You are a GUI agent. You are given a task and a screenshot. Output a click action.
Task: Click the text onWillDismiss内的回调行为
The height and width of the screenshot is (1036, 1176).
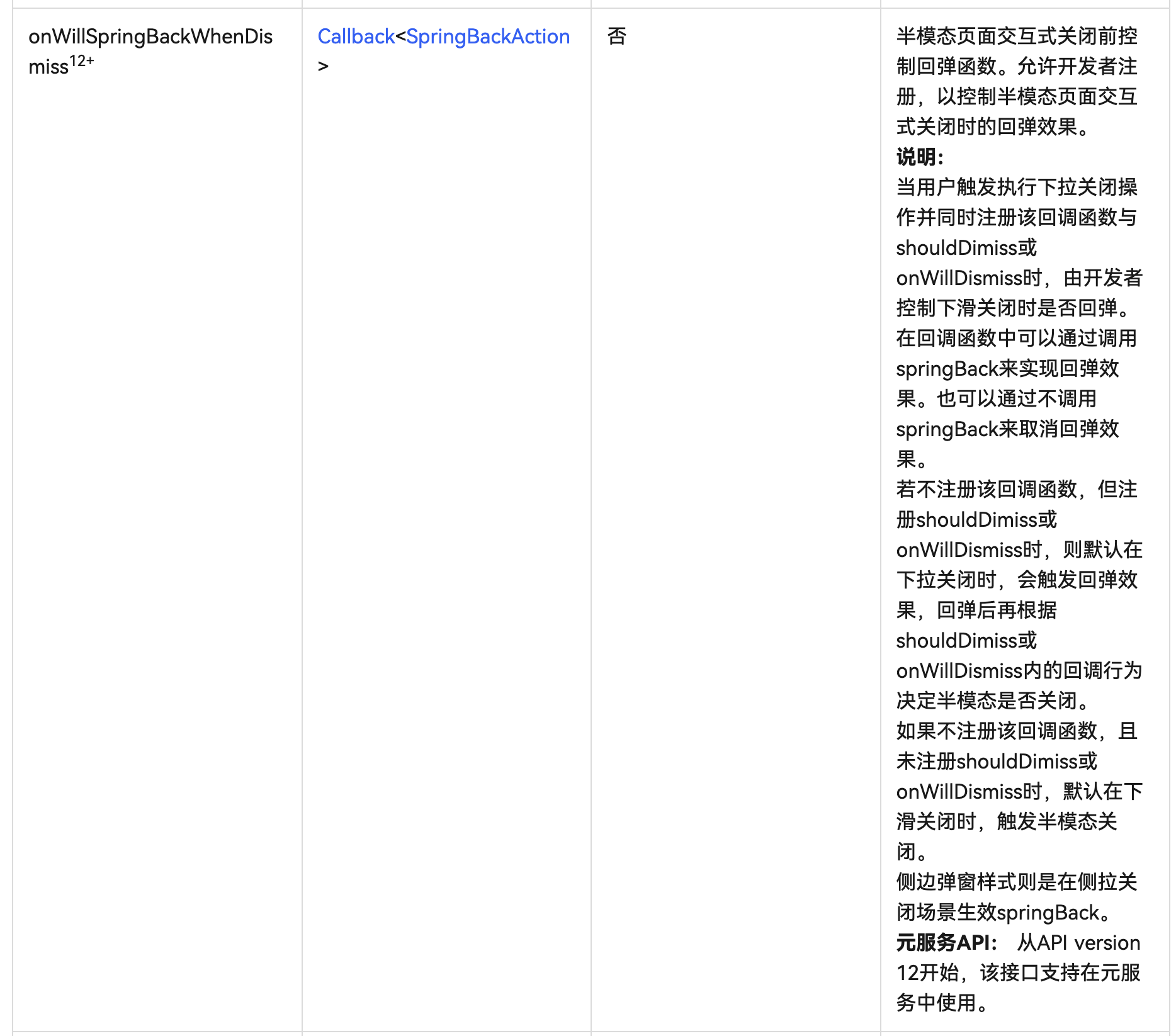pyautogui.click(x=1019, y=670)
